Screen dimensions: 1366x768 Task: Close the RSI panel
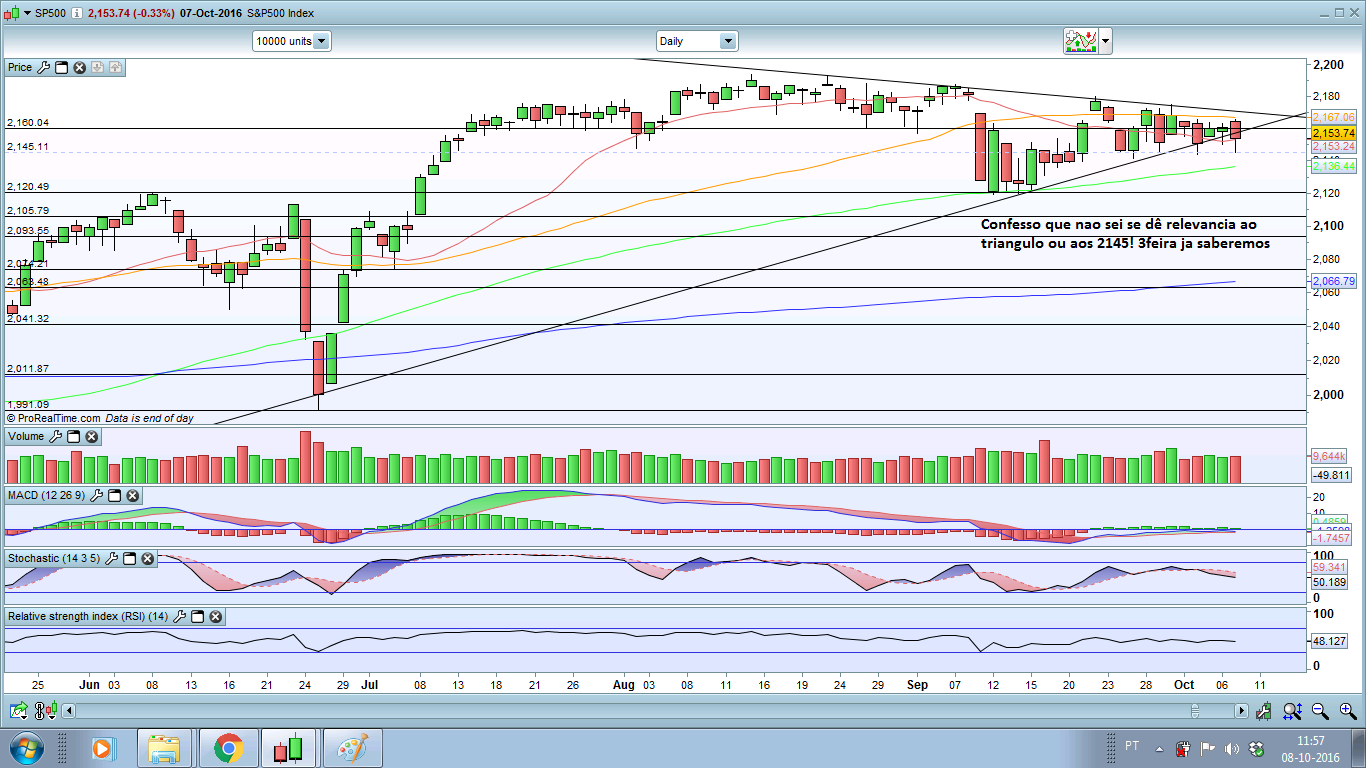pyautogui.click(x=215, y=617)
